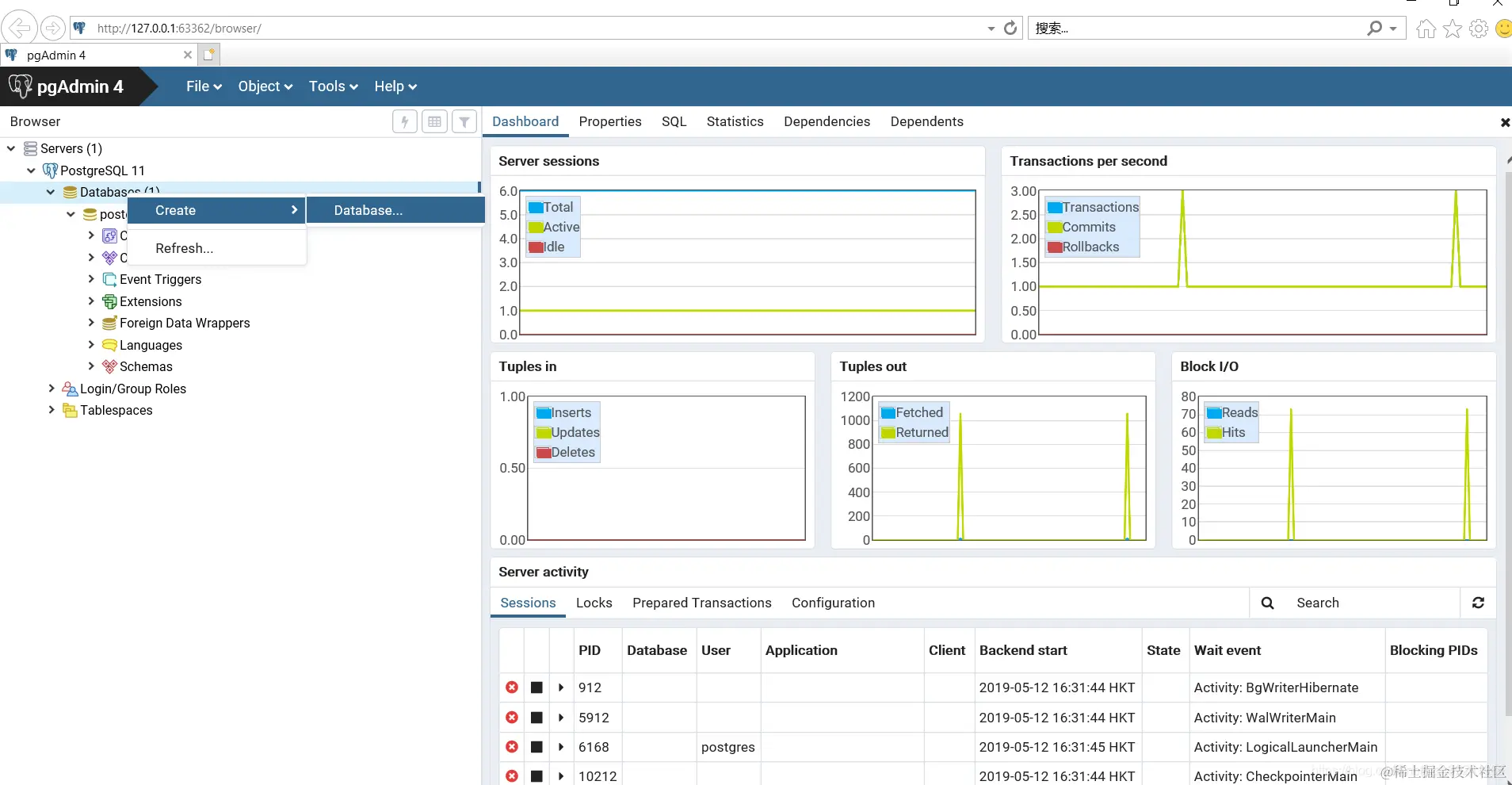
Task: Cancel active query for PID 5912
Action: coord(536,718)
